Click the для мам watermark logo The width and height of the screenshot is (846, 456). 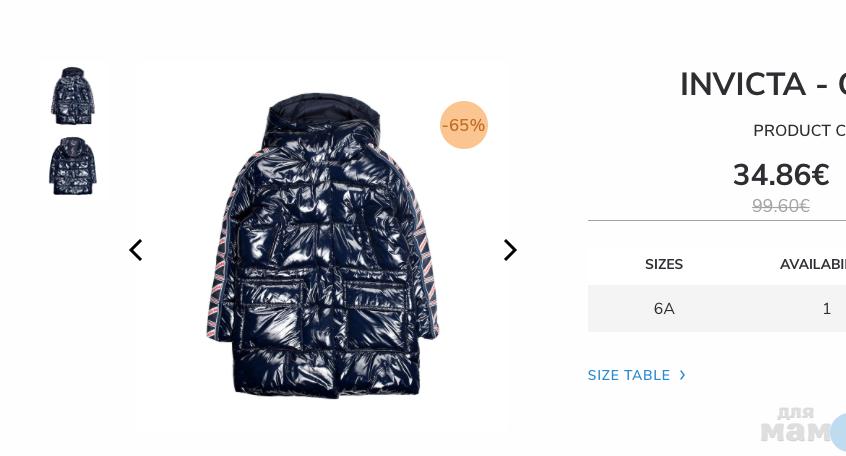click(x=796, y=425)
